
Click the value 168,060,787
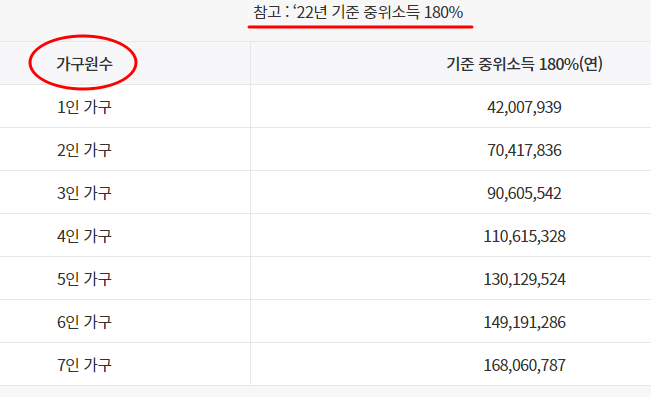[524, 365]
